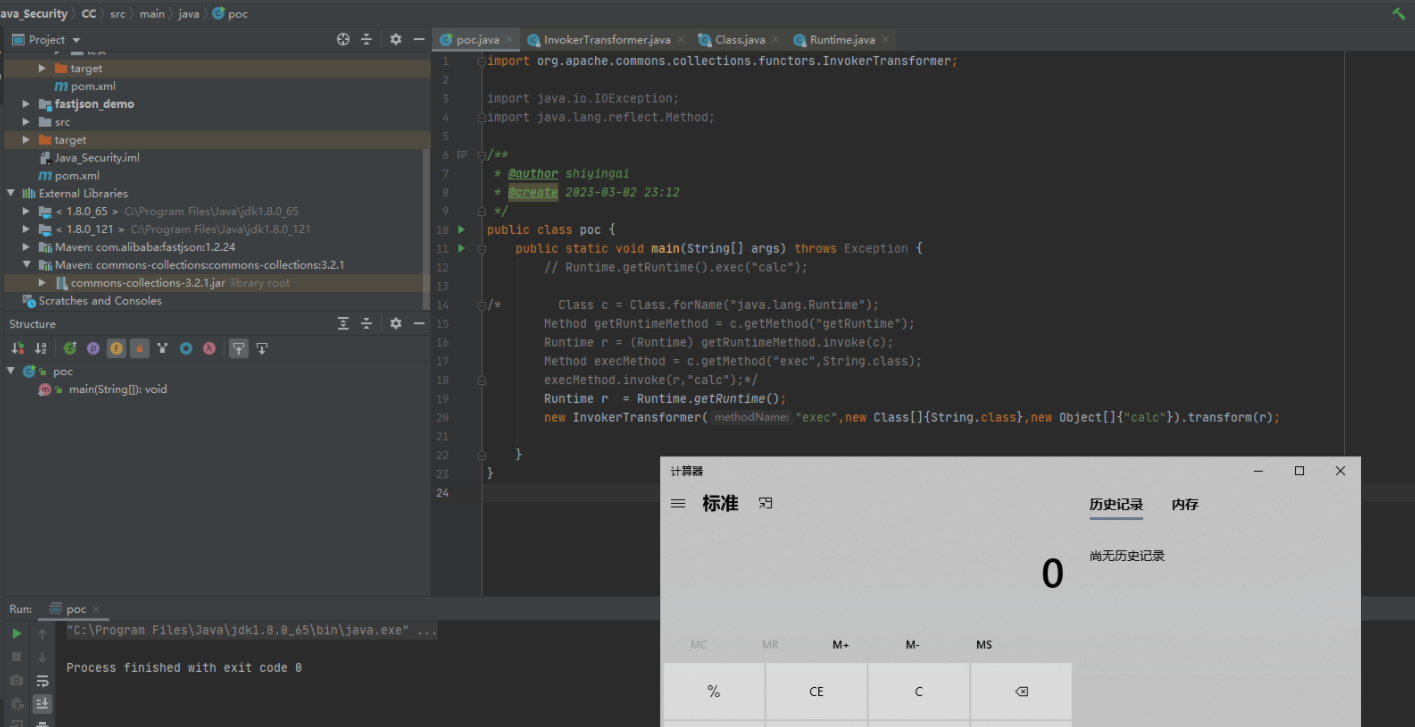The width and height of the screenshot is (1415, 727).
Task: Toggle Show Lambdas pink lambda icon
Action: point(209,348)
